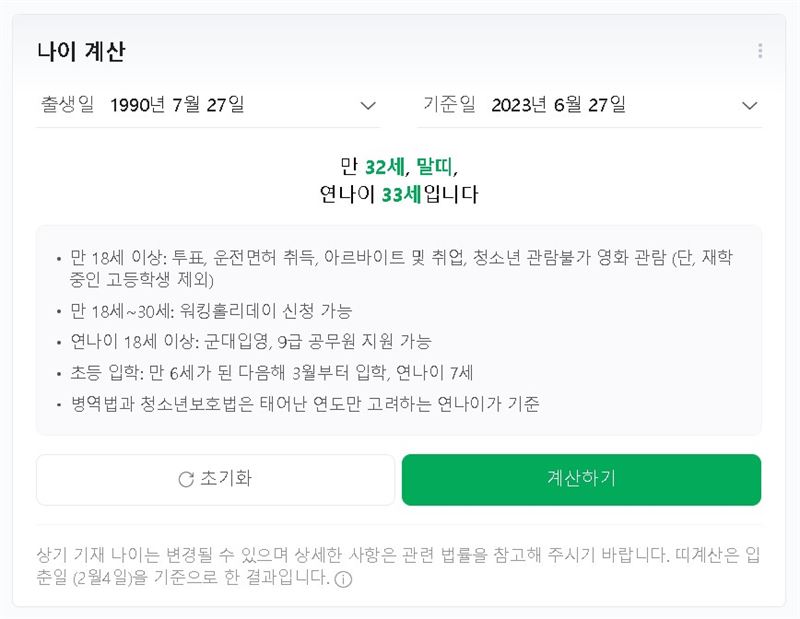The image size is (800, 619).
Task: Expand the 기준일 dropdown chevron
Action: pos(750,105)
